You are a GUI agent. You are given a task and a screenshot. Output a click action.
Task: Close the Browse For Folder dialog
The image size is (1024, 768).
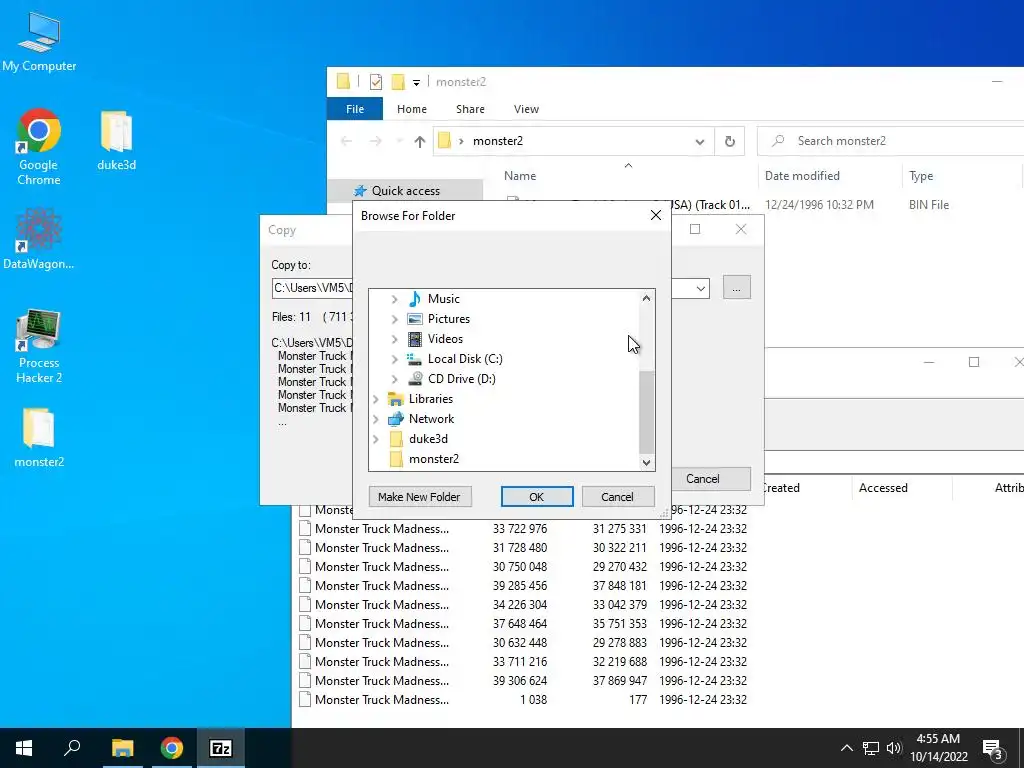pyautogui.click(x=656, y=216)
